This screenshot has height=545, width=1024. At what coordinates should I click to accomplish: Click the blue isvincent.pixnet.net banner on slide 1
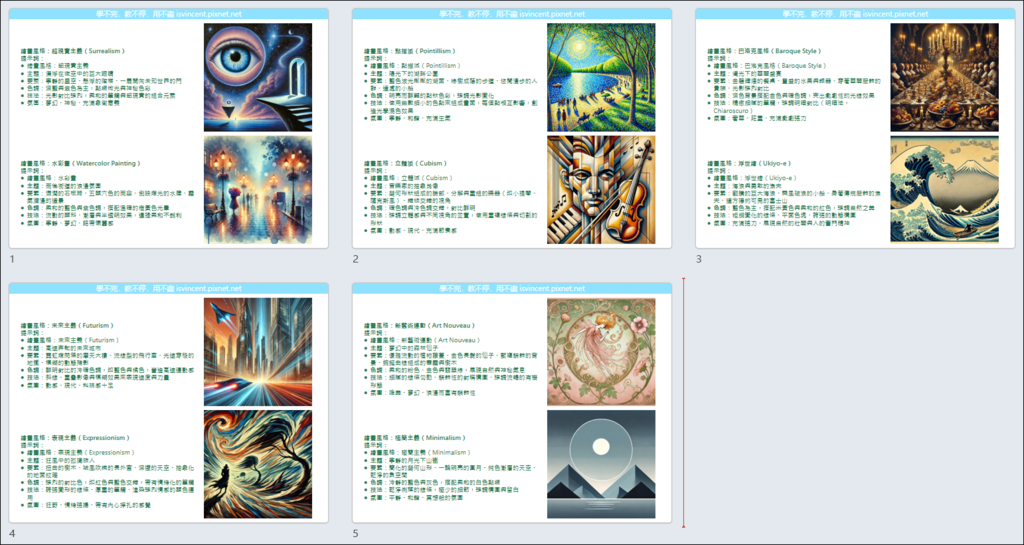[168, 14]
